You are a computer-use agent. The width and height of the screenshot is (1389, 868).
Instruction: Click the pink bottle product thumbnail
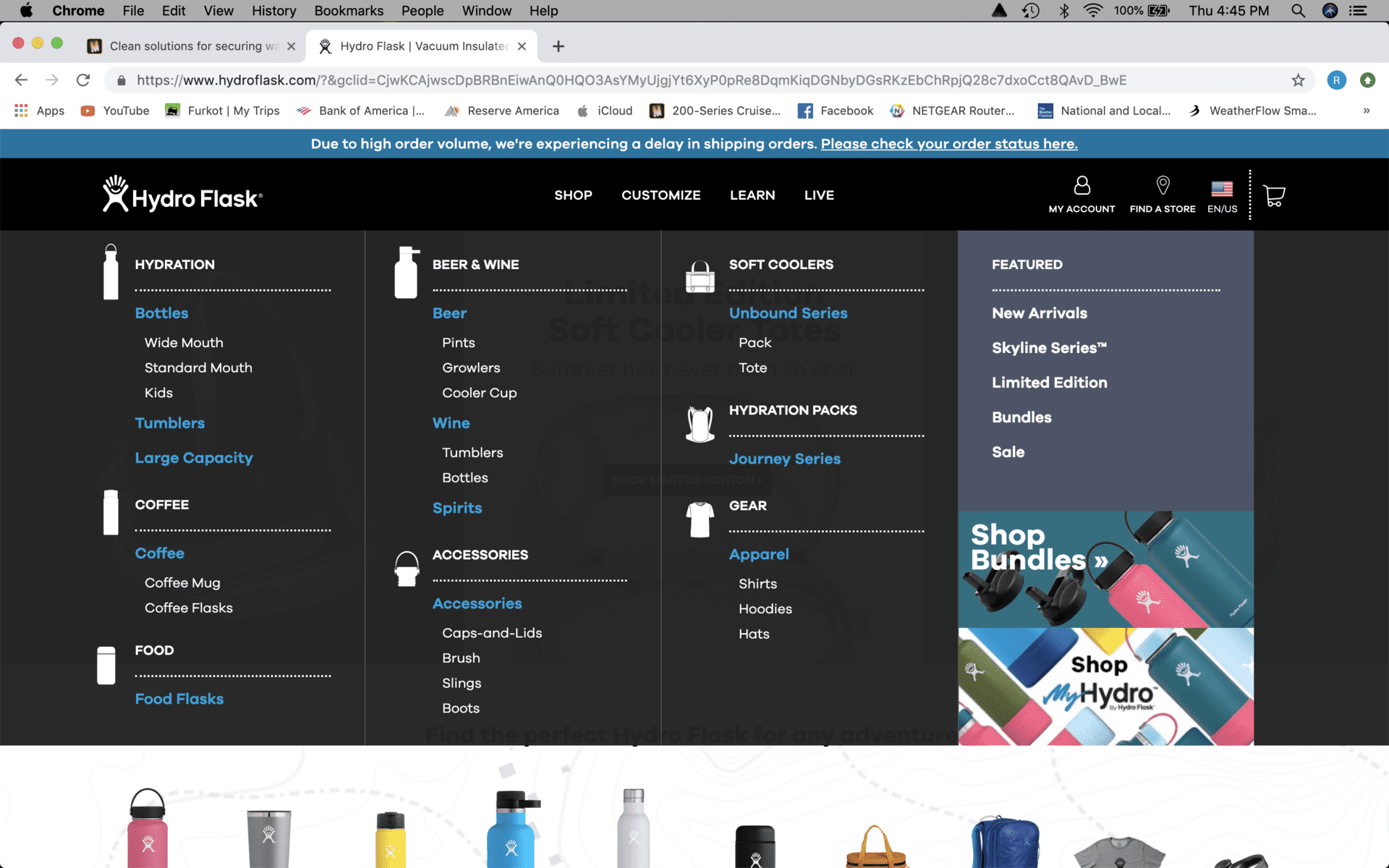[148, 828]
